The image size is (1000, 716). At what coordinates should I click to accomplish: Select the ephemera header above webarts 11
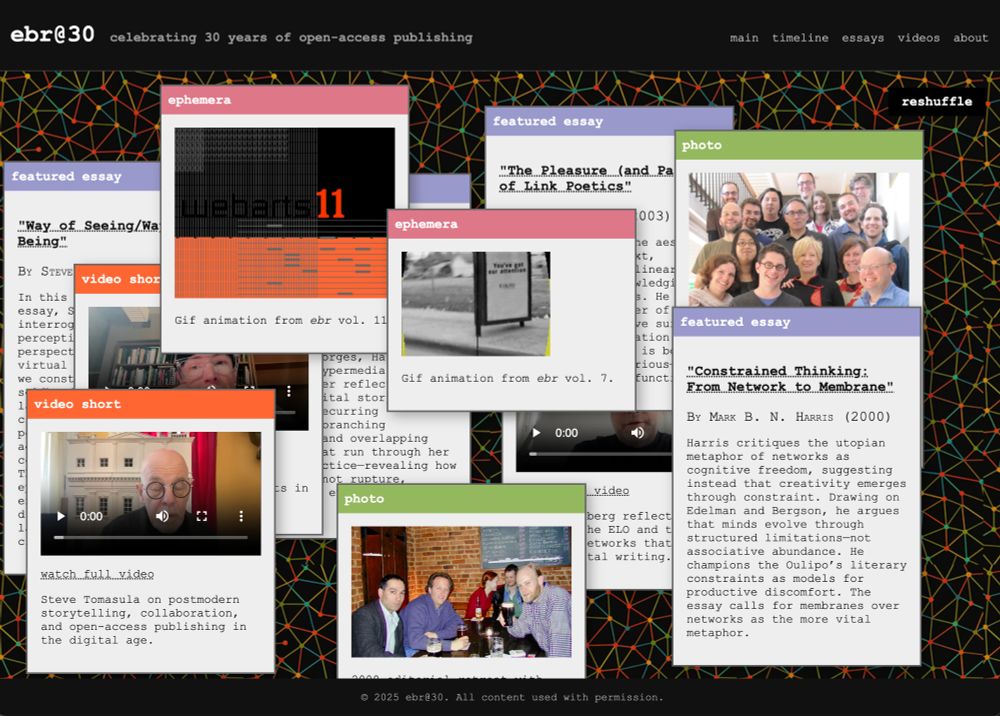[x=284, y=100]
